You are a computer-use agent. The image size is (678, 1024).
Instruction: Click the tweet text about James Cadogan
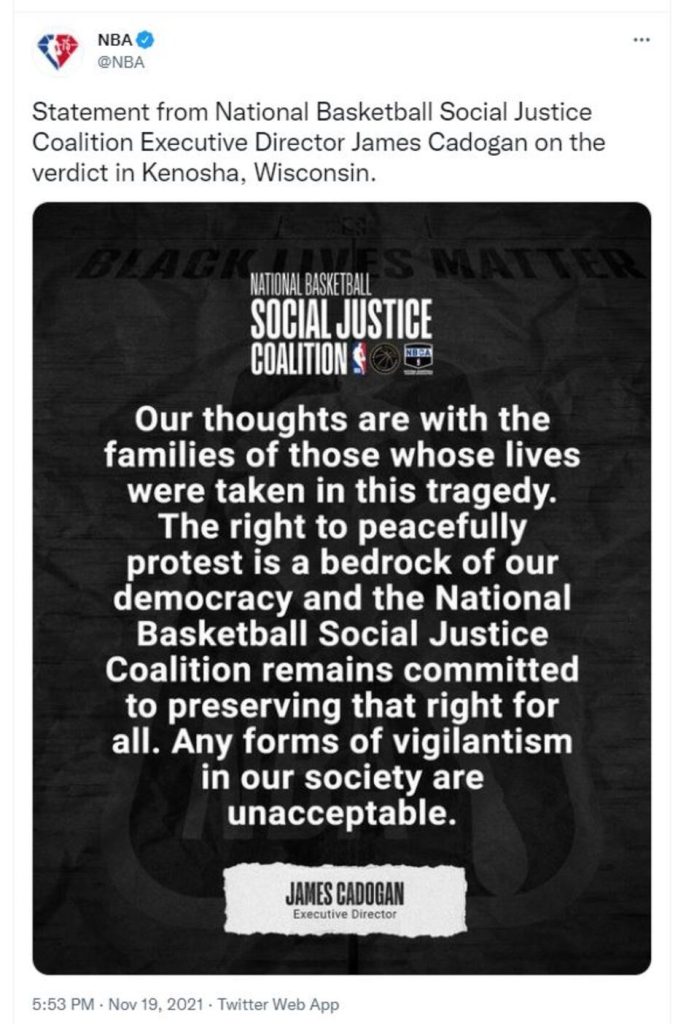[x=320, y=142]
